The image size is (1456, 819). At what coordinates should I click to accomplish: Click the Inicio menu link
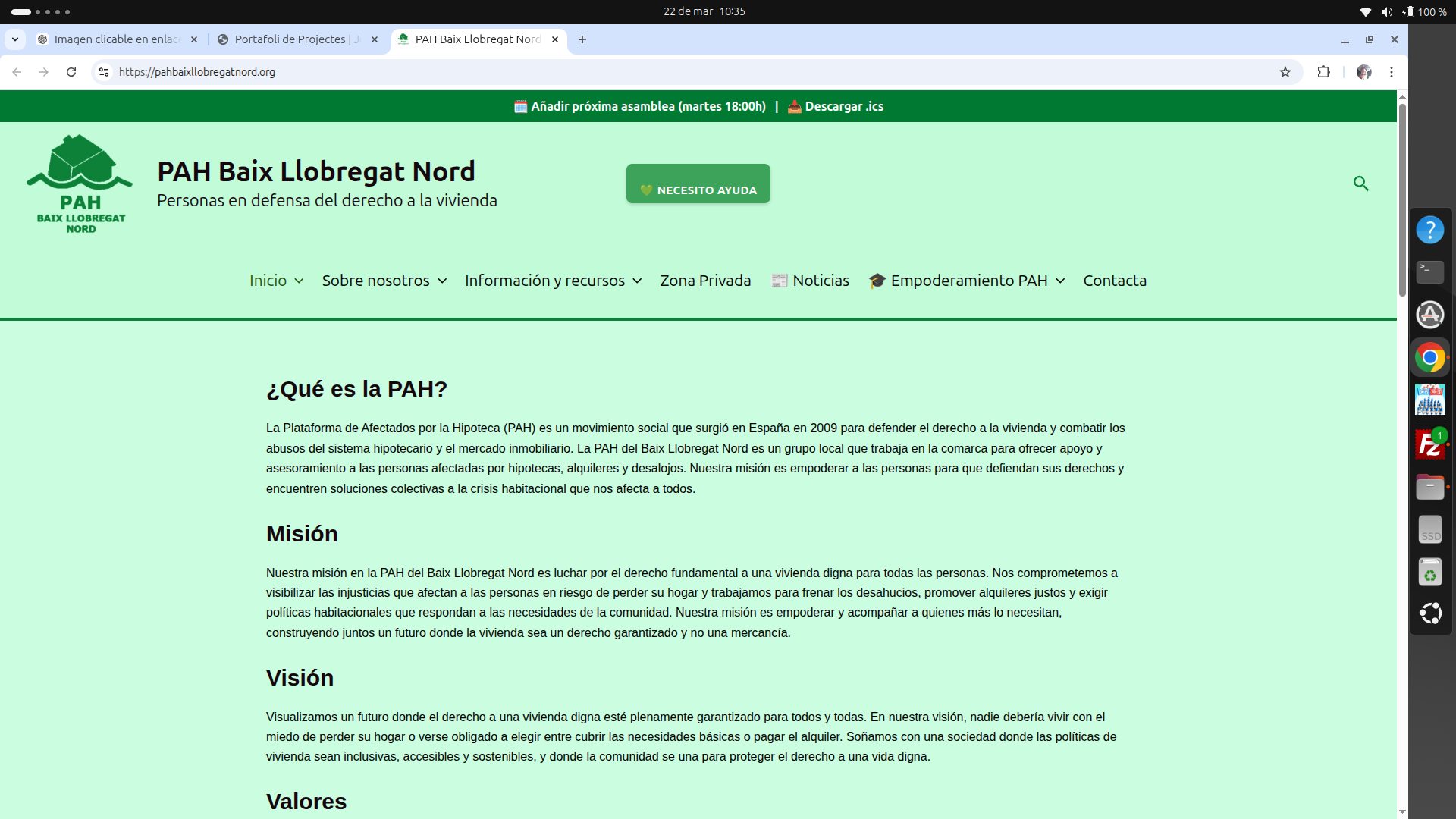pyautogui.click(x=268, y=281)
